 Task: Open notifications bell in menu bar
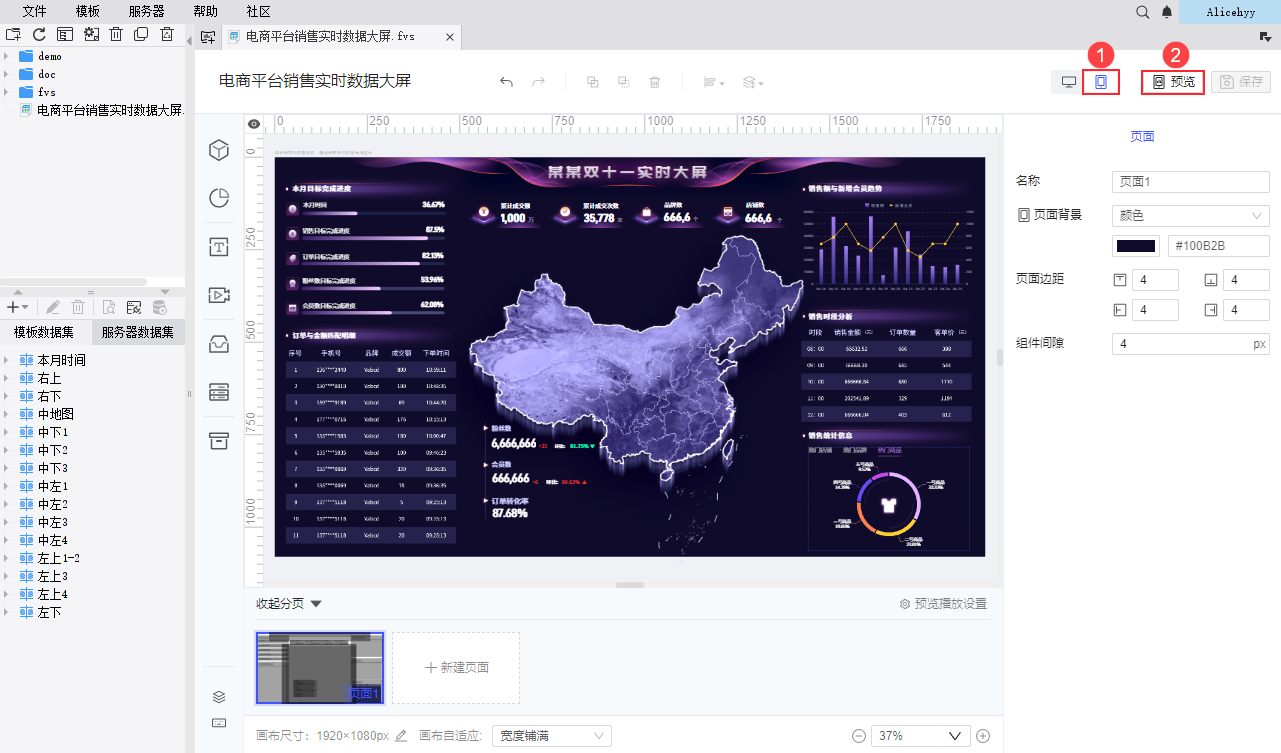pyautogui.click(x=1167, y=12)
